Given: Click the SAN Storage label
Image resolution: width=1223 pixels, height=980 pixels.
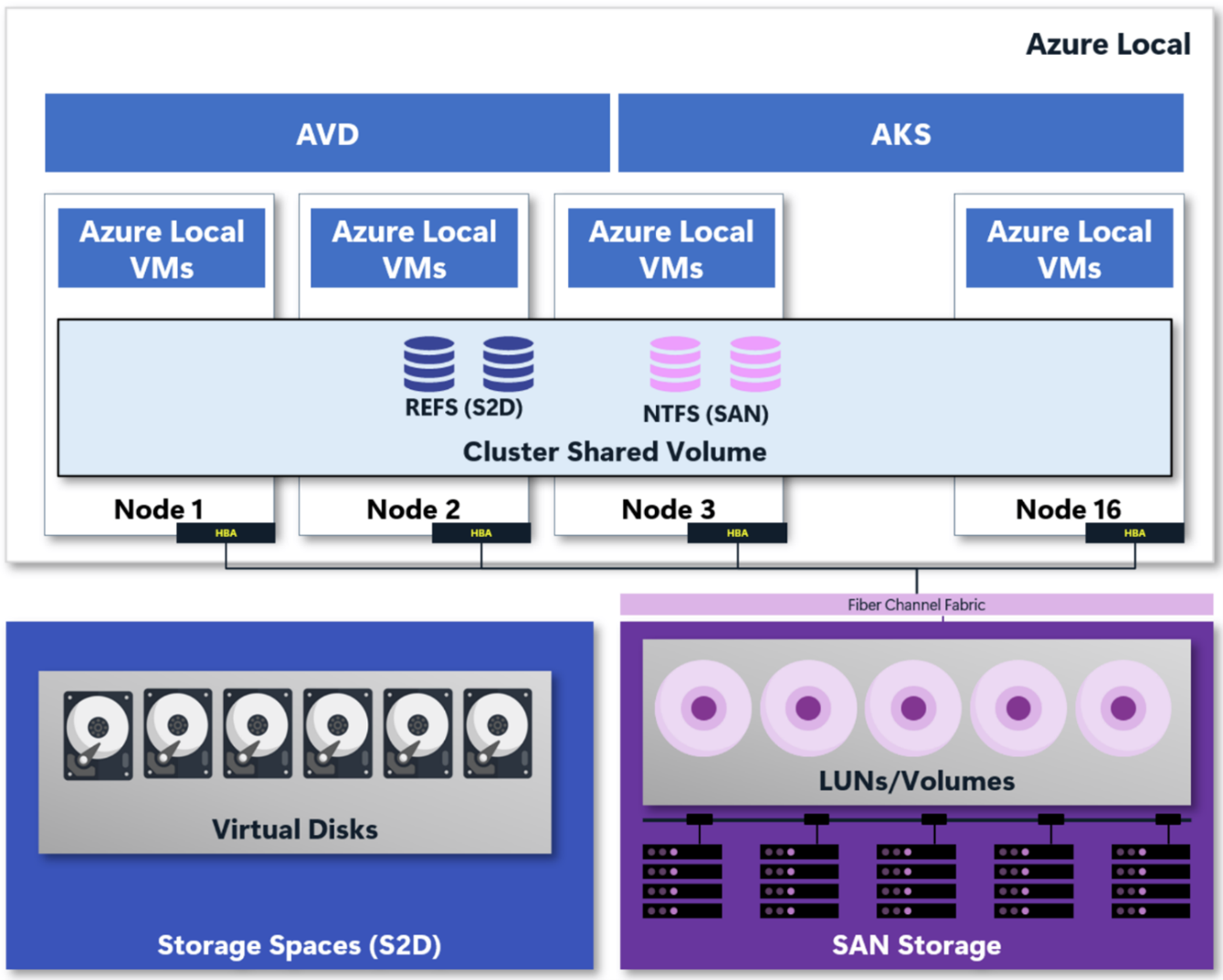Looking at the screenshot, I should tap(916, 945).
